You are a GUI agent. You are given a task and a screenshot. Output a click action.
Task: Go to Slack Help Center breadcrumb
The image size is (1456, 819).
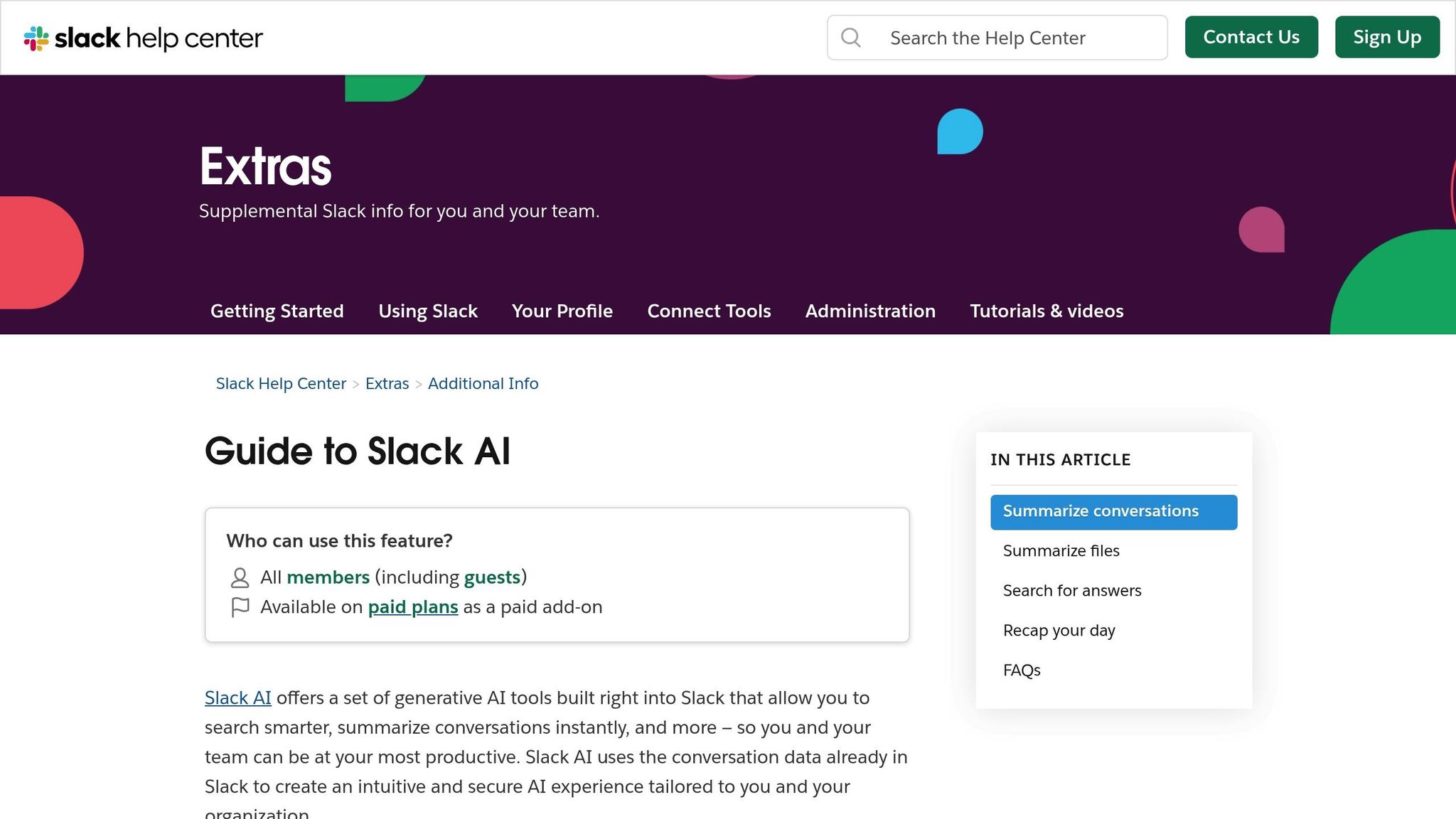[x=281, y=384]
